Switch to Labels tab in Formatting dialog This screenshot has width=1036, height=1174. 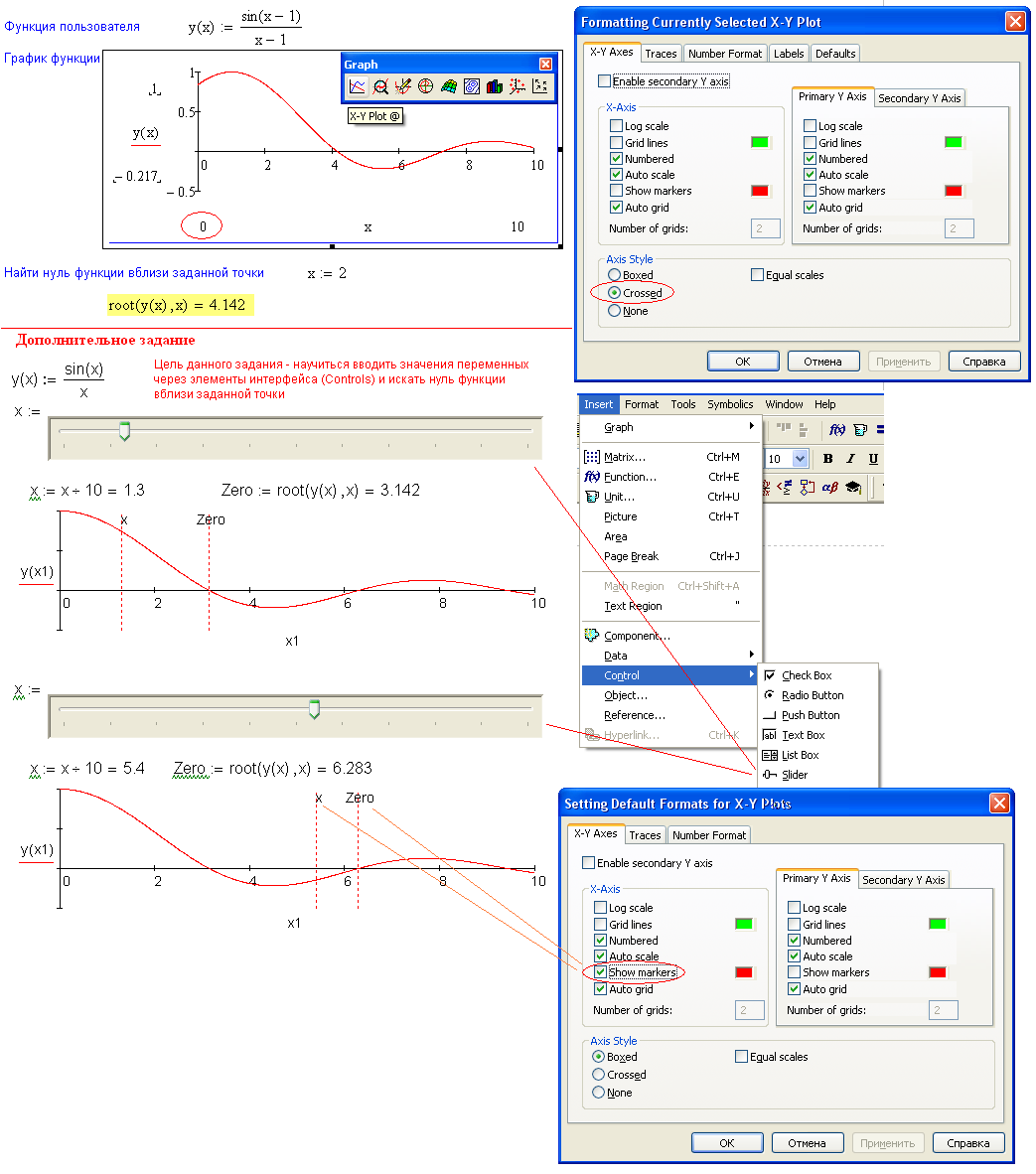coord(789,54)
